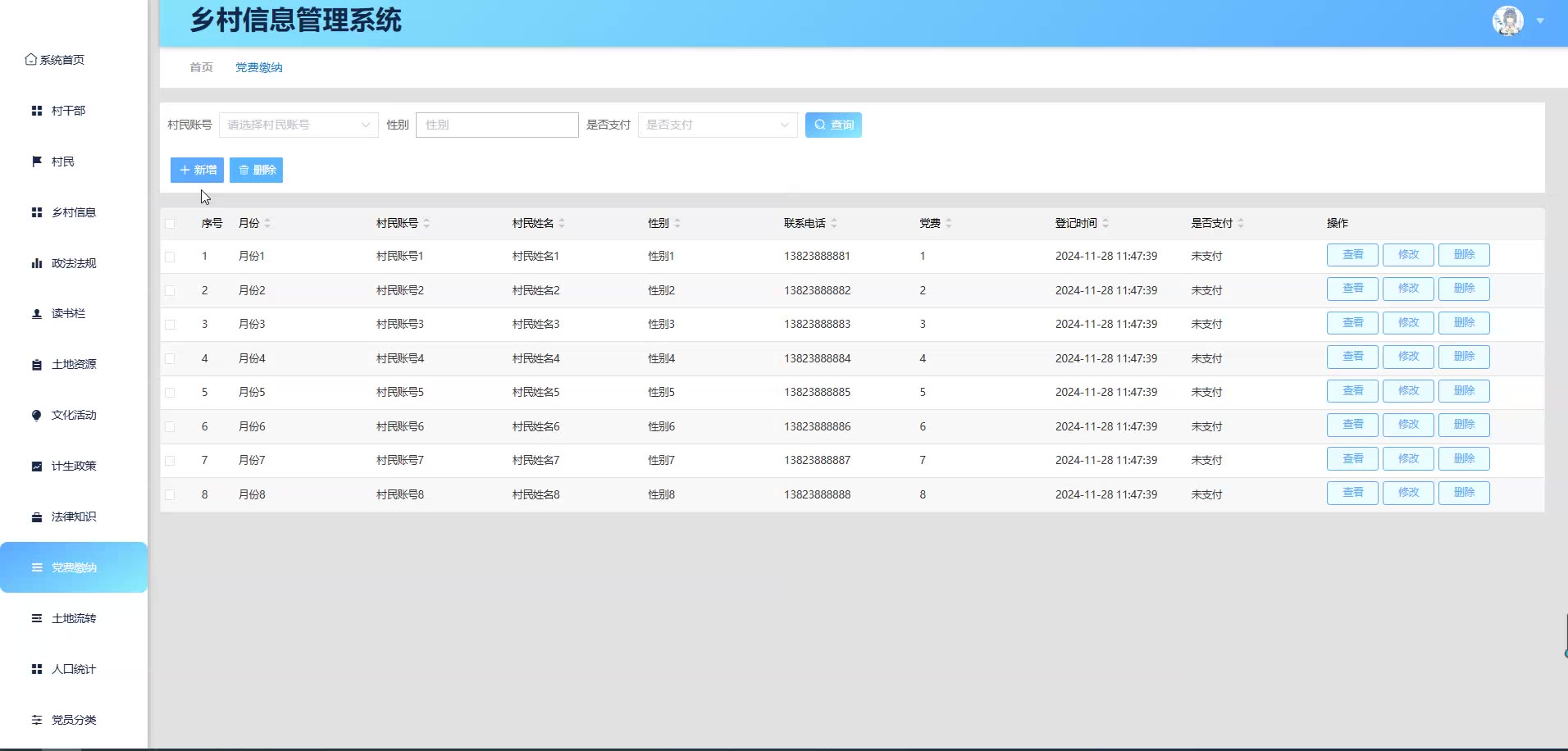Click the home icon beside 系统首页

[31, 60]
